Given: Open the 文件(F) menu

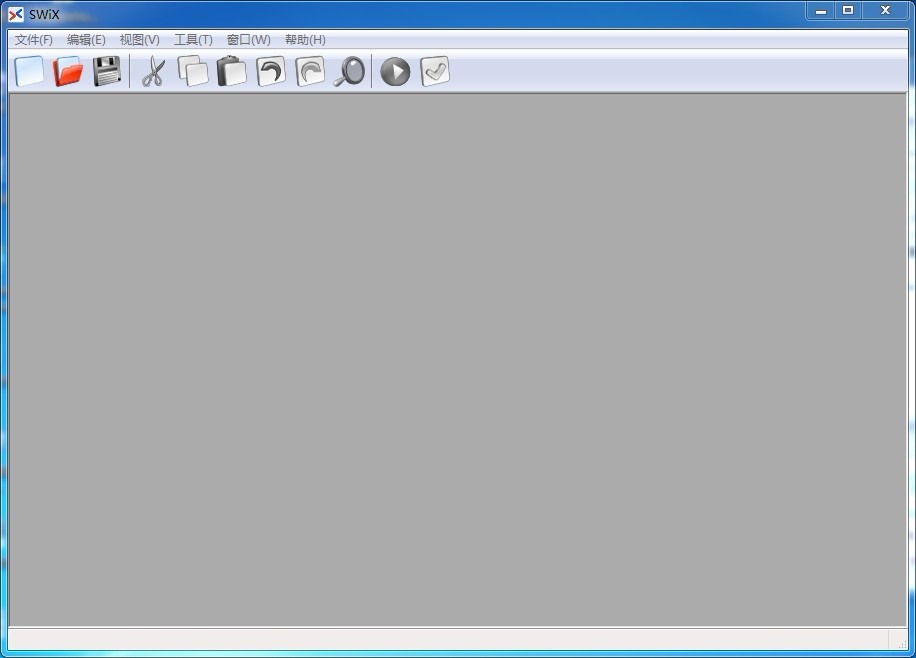Looking at the screenshot, I should tap(34, 40).
